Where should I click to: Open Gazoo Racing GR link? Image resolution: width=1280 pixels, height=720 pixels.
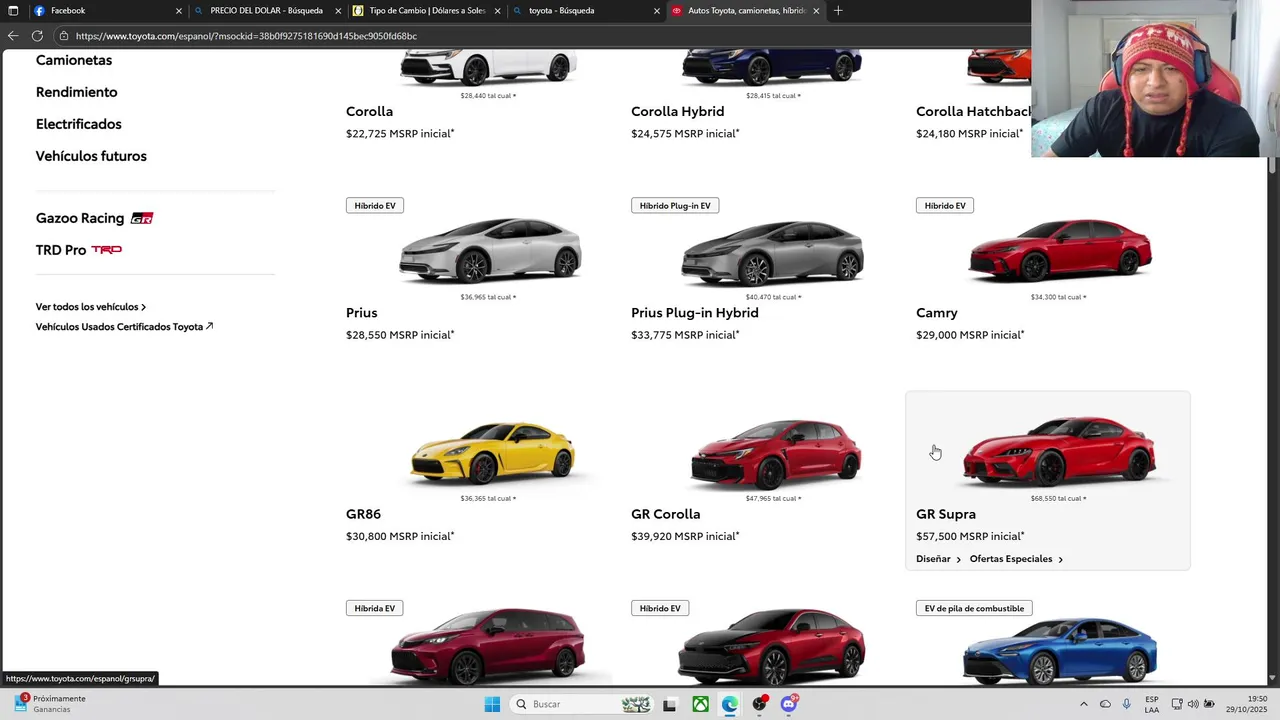(94, 218)
